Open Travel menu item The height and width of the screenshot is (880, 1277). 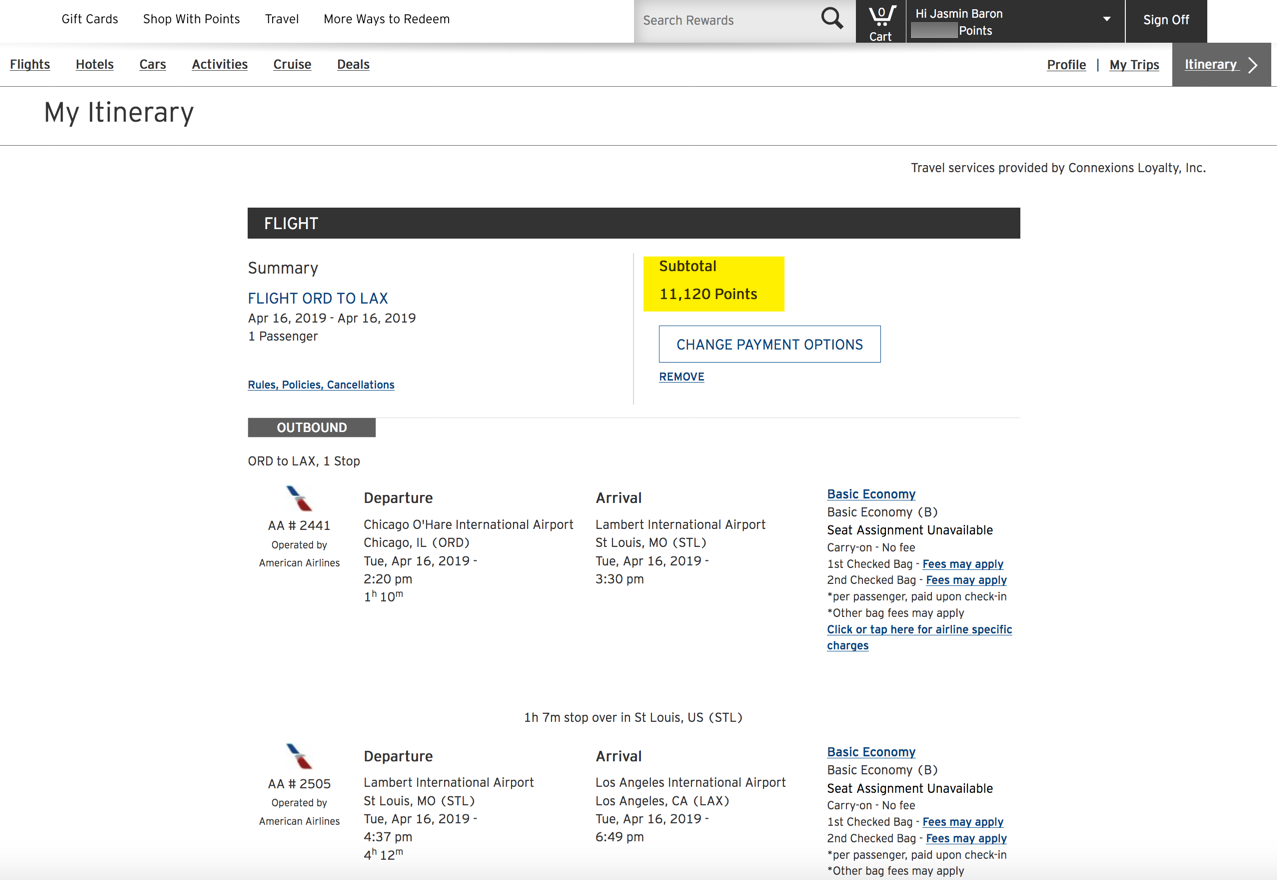click(282, 19)
